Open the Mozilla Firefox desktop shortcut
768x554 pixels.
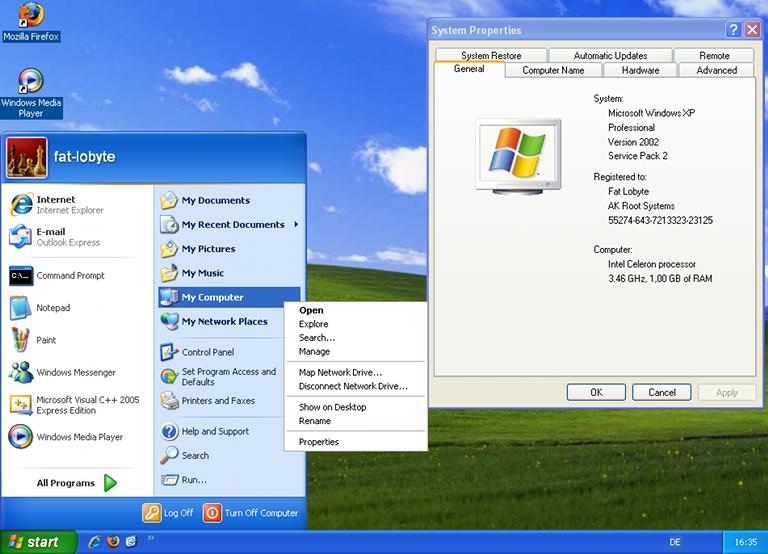coord(30,18)
